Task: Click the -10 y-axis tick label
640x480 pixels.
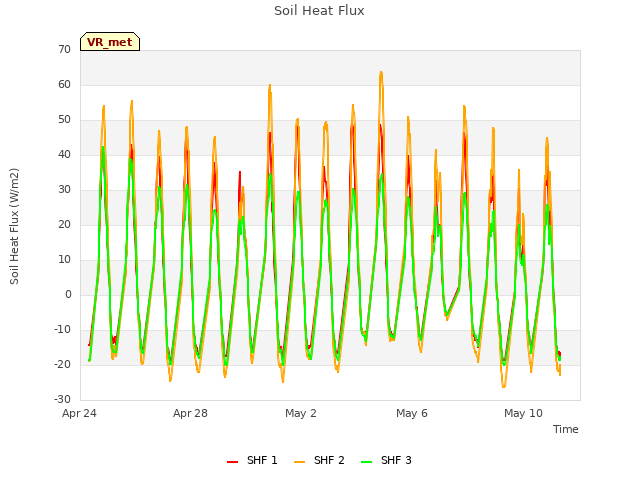Action: click(63, 329)
